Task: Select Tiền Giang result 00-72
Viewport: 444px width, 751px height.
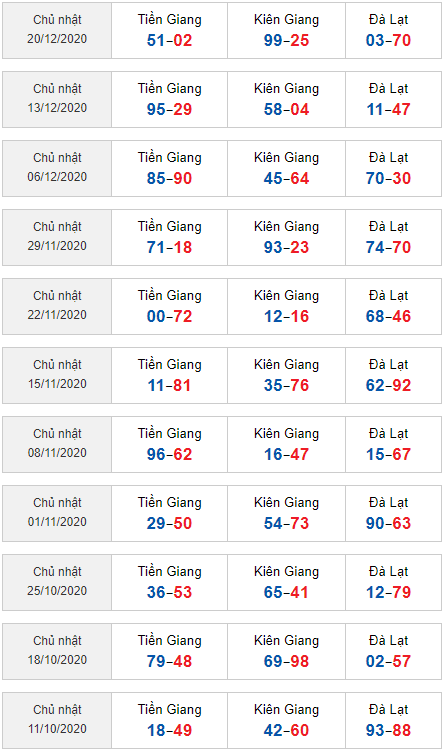Action: (x=170, y=316)
